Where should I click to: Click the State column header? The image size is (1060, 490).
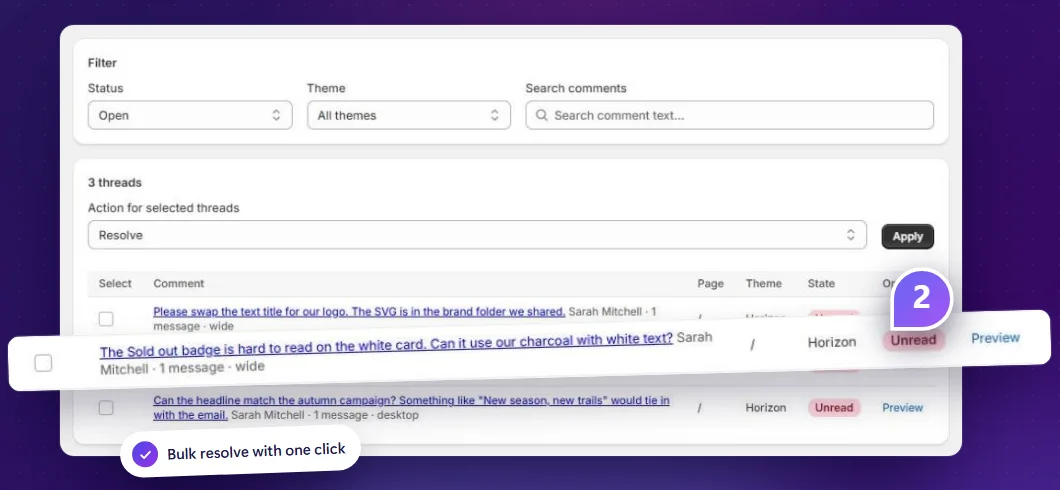[x=821, y=283]
